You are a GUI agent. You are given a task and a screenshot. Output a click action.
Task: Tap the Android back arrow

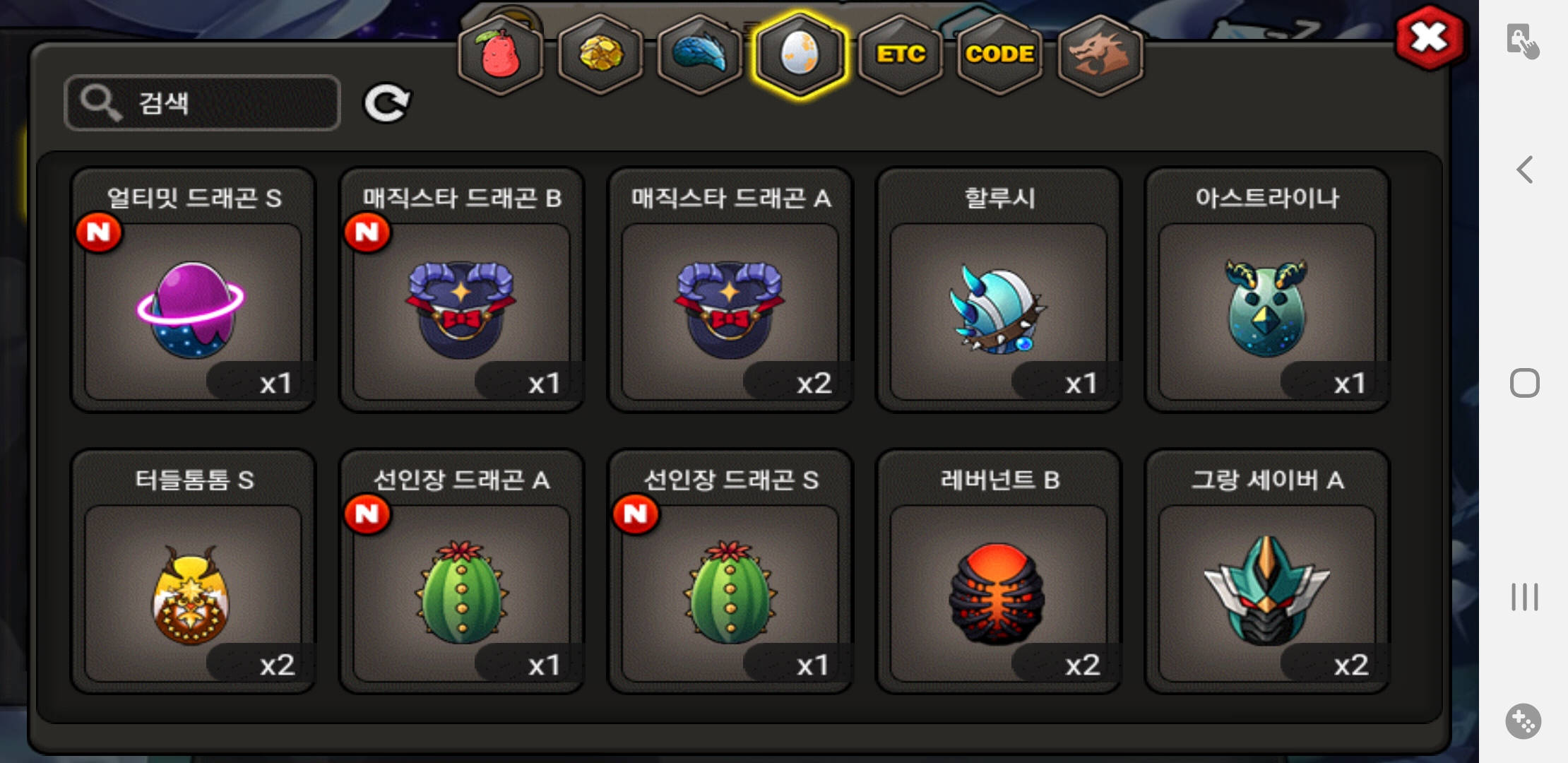tap(1525, 170)
